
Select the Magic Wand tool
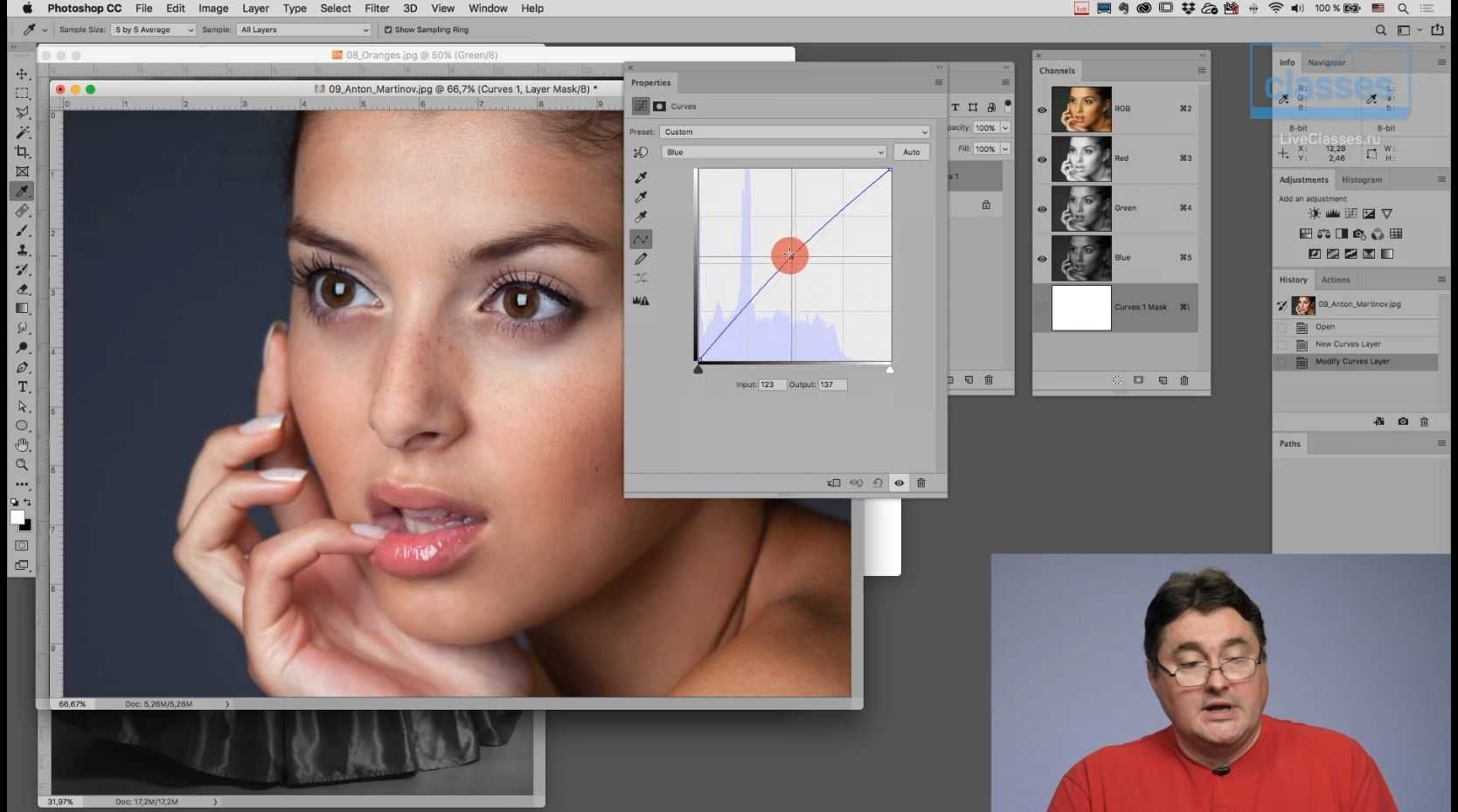(23, 133)
